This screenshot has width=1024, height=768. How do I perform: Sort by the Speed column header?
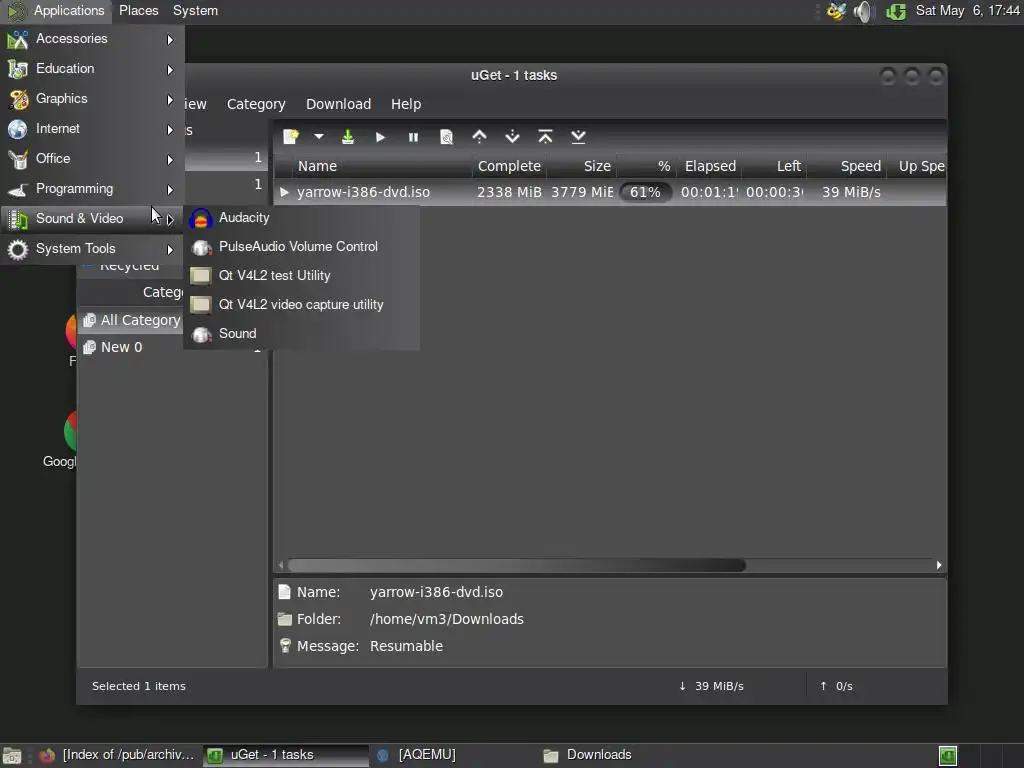pos(847,166)
